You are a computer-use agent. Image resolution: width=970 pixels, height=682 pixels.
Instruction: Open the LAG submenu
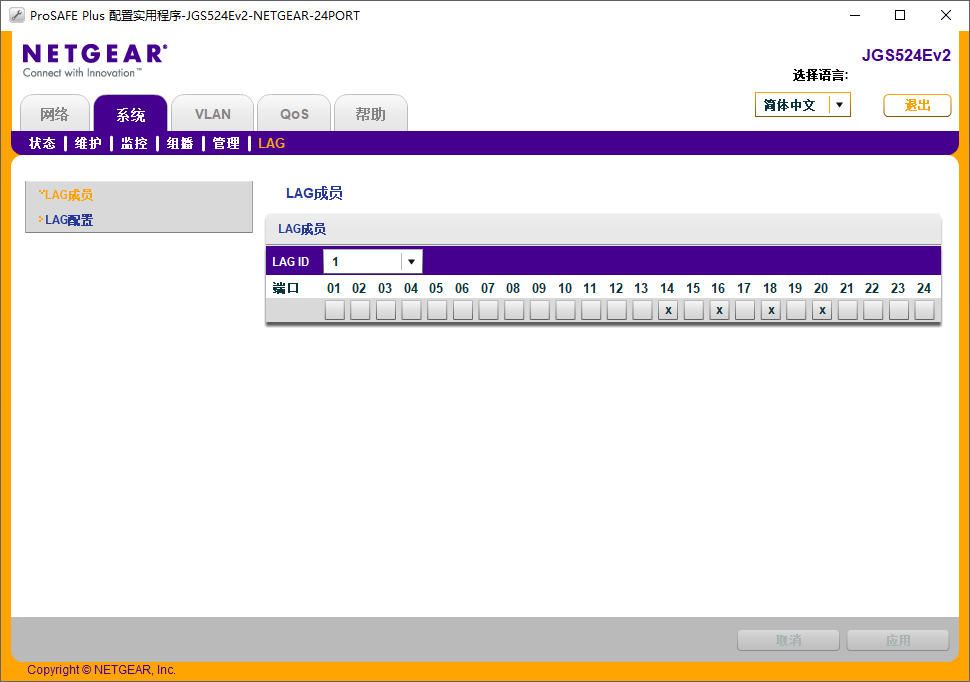(272, 144)
